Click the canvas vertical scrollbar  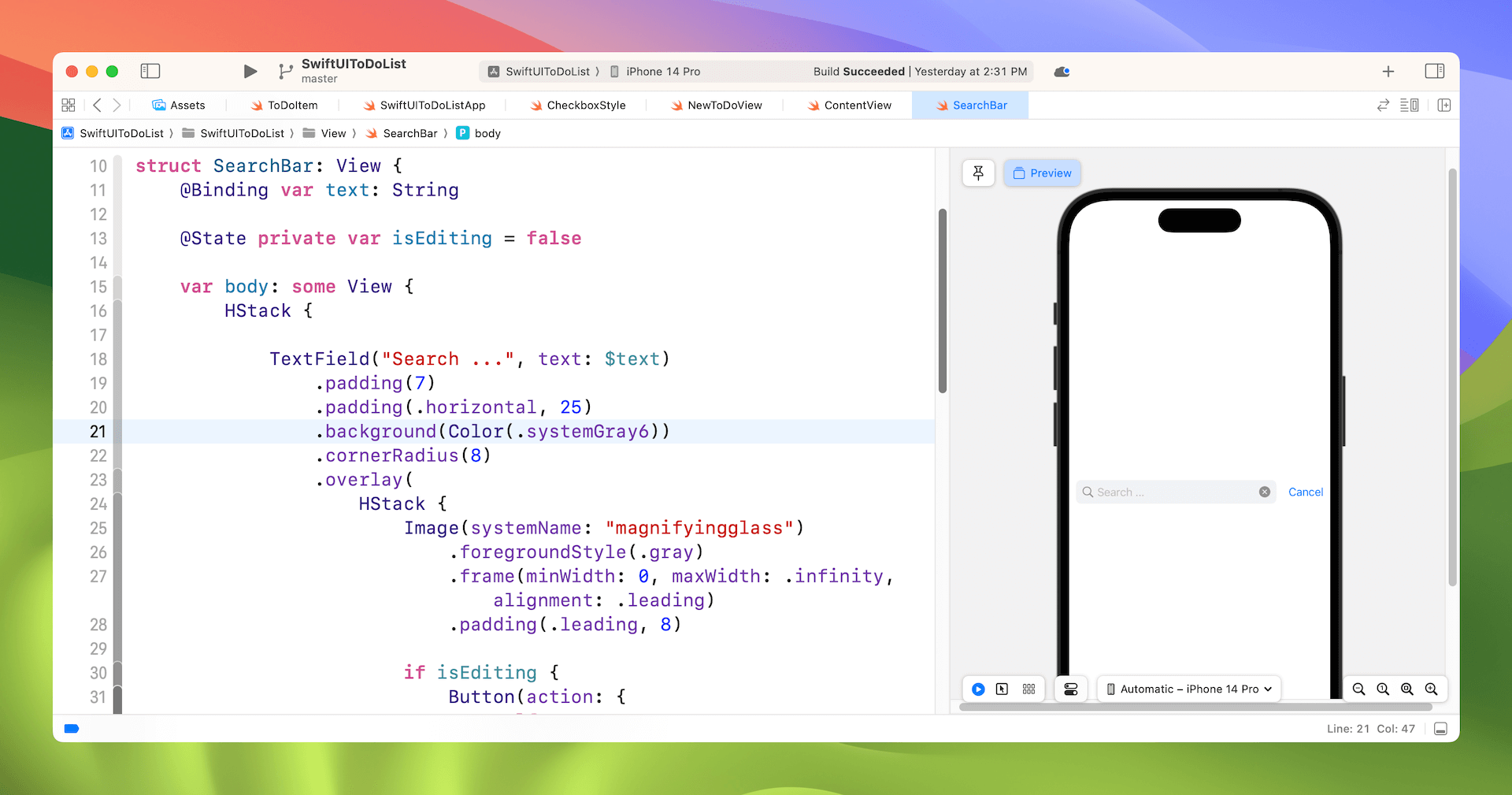(1452, 377)
